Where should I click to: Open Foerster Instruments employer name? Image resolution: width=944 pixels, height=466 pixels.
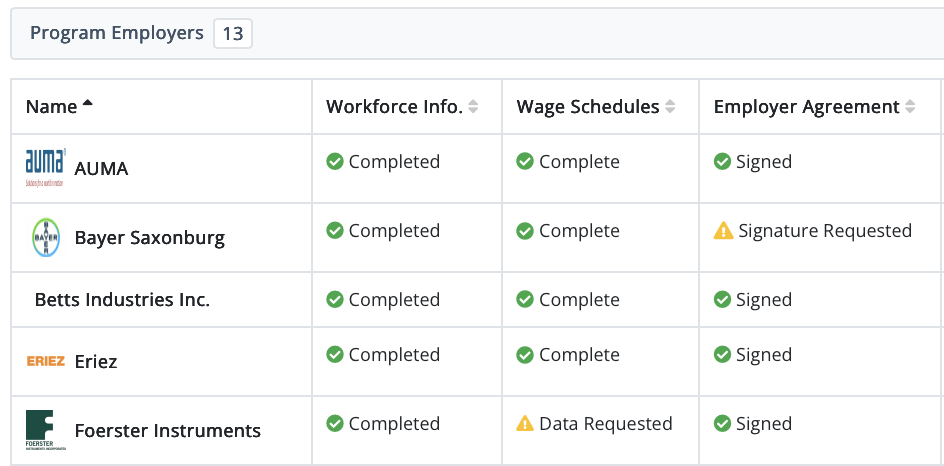point(168,431)
